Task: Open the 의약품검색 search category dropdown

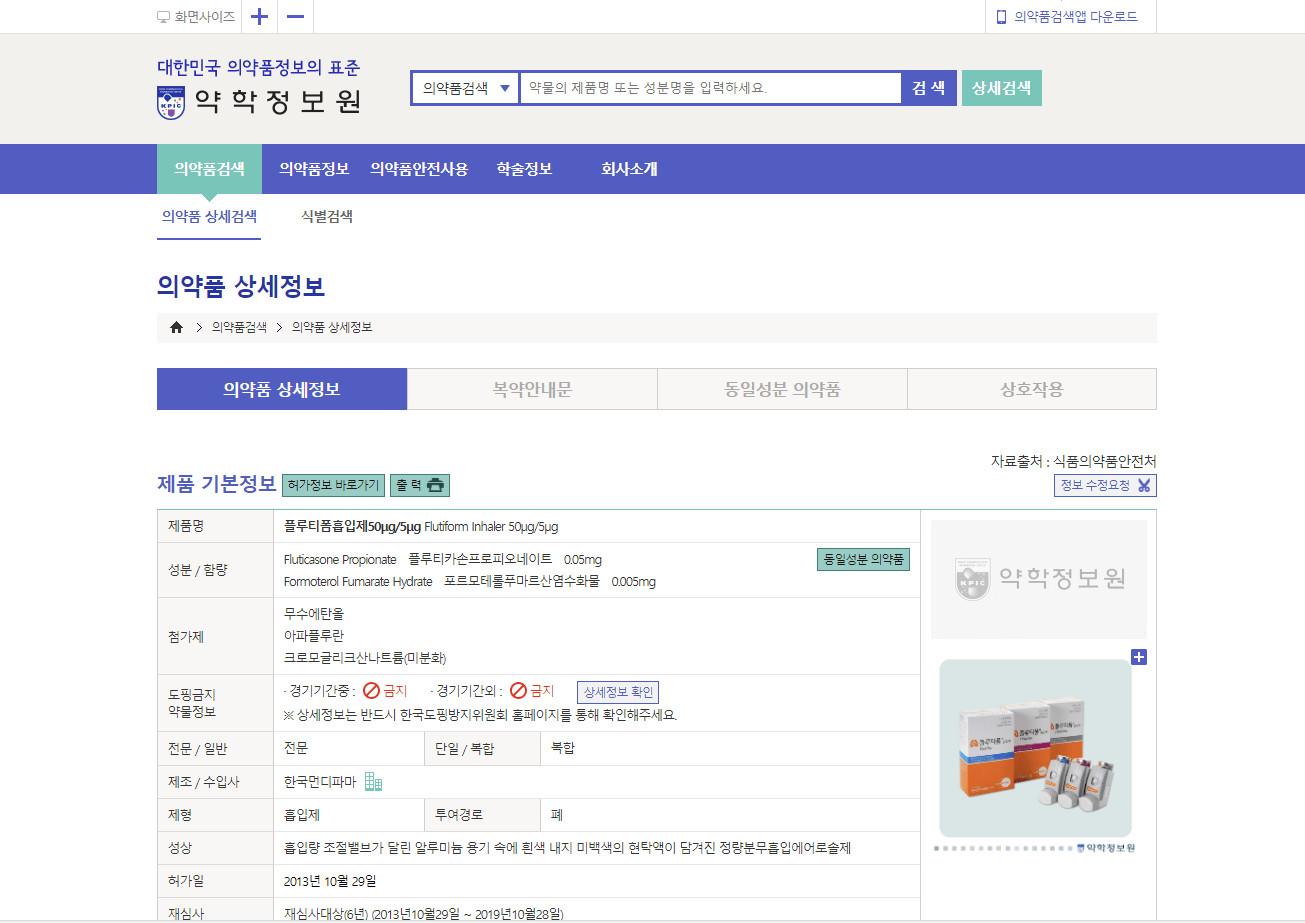Action: tap(464, 87)
